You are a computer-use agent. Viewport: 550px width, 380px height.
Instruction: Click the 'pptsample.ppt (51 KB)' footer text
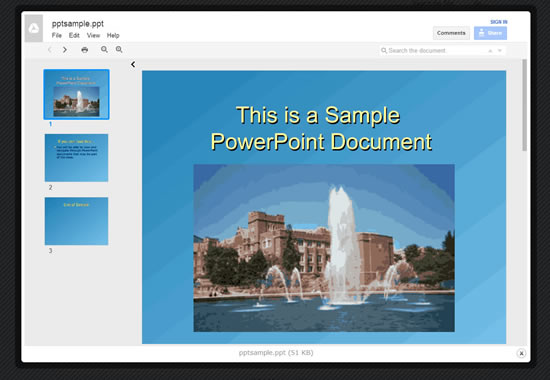point(276,353)
